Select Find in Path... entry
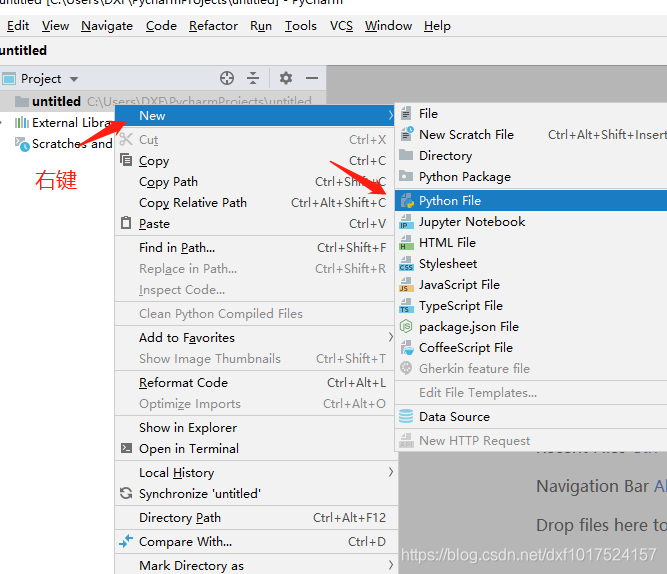The height and width of the screenshot is (574, 667). point(254,248)
